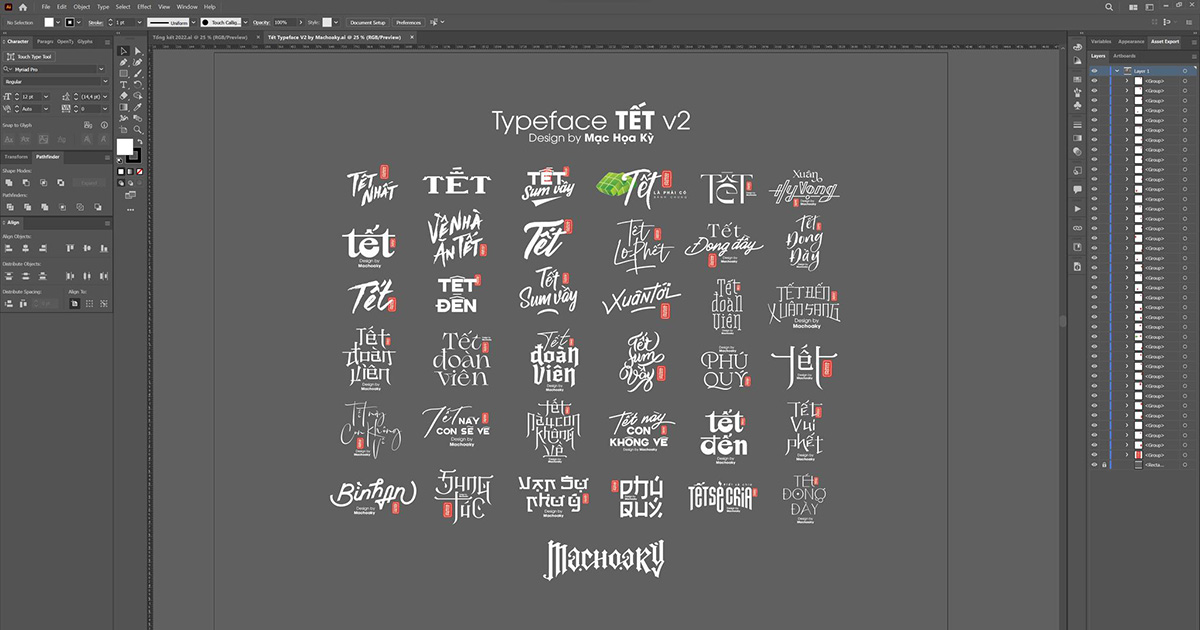Select the Eyedropper tool

click(x=137, y=107)
